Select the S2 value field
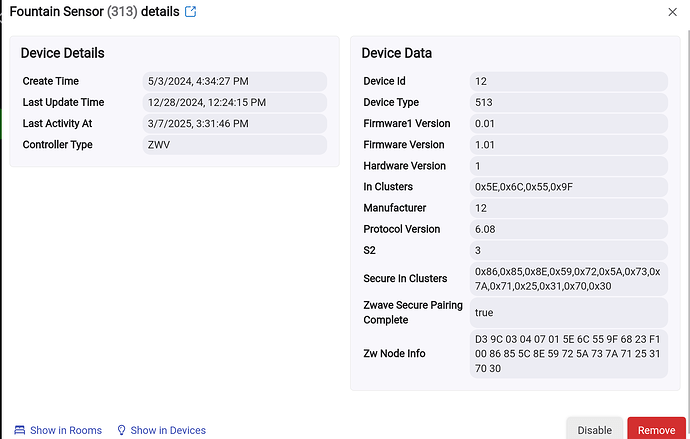690x439 pixels. [x=568, y=250]
